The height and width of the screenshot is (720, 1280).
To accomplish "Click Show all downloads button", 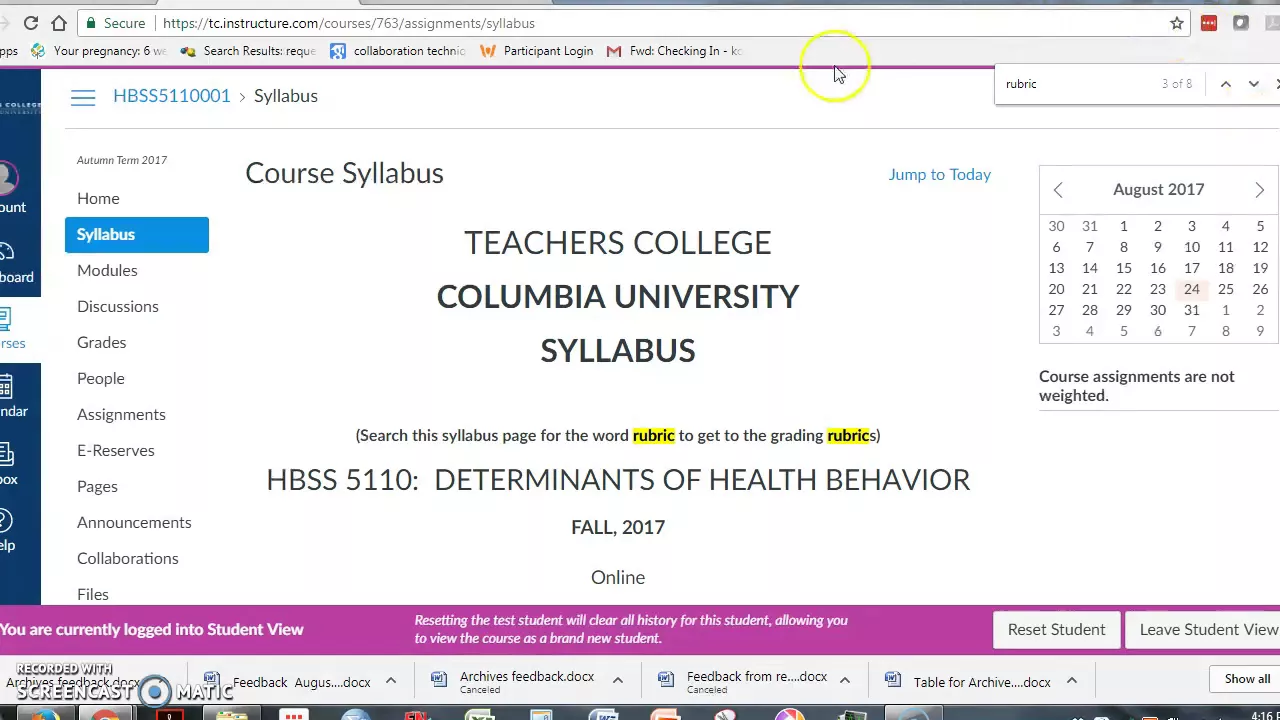I will point(1247,679).
